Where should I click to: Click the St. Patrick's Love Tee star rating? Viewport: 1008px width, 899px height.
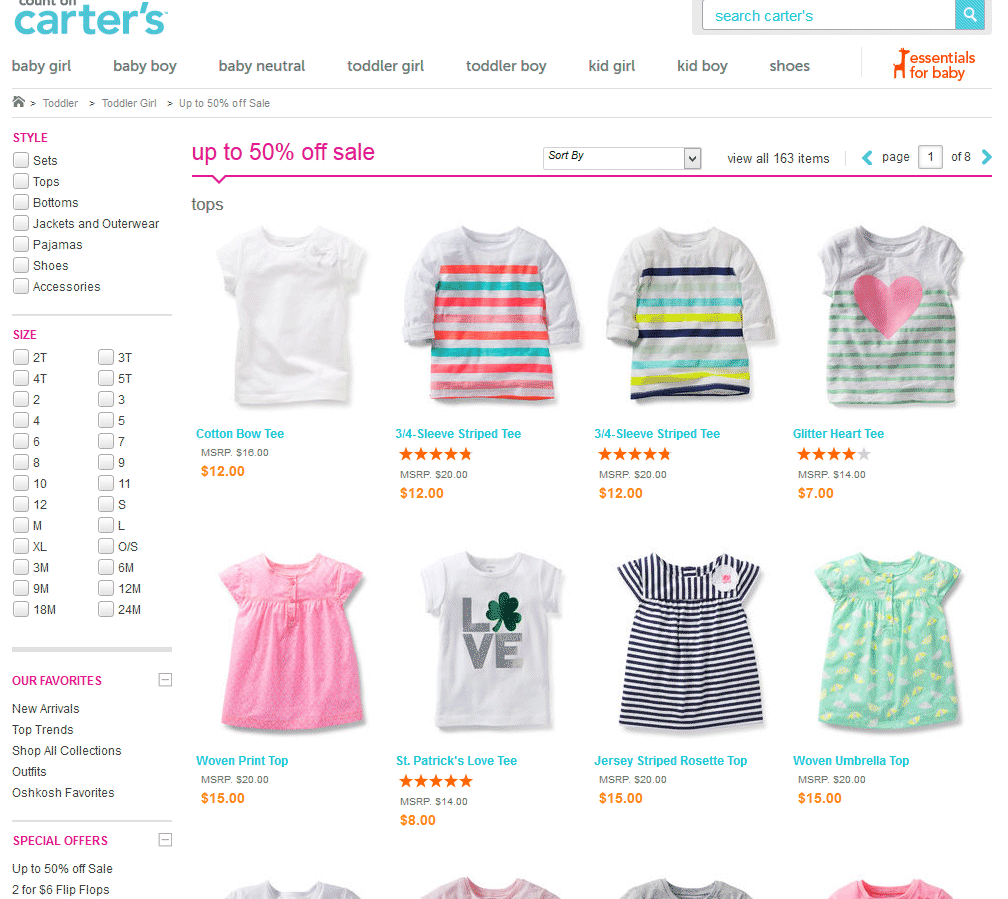[436, 781]
